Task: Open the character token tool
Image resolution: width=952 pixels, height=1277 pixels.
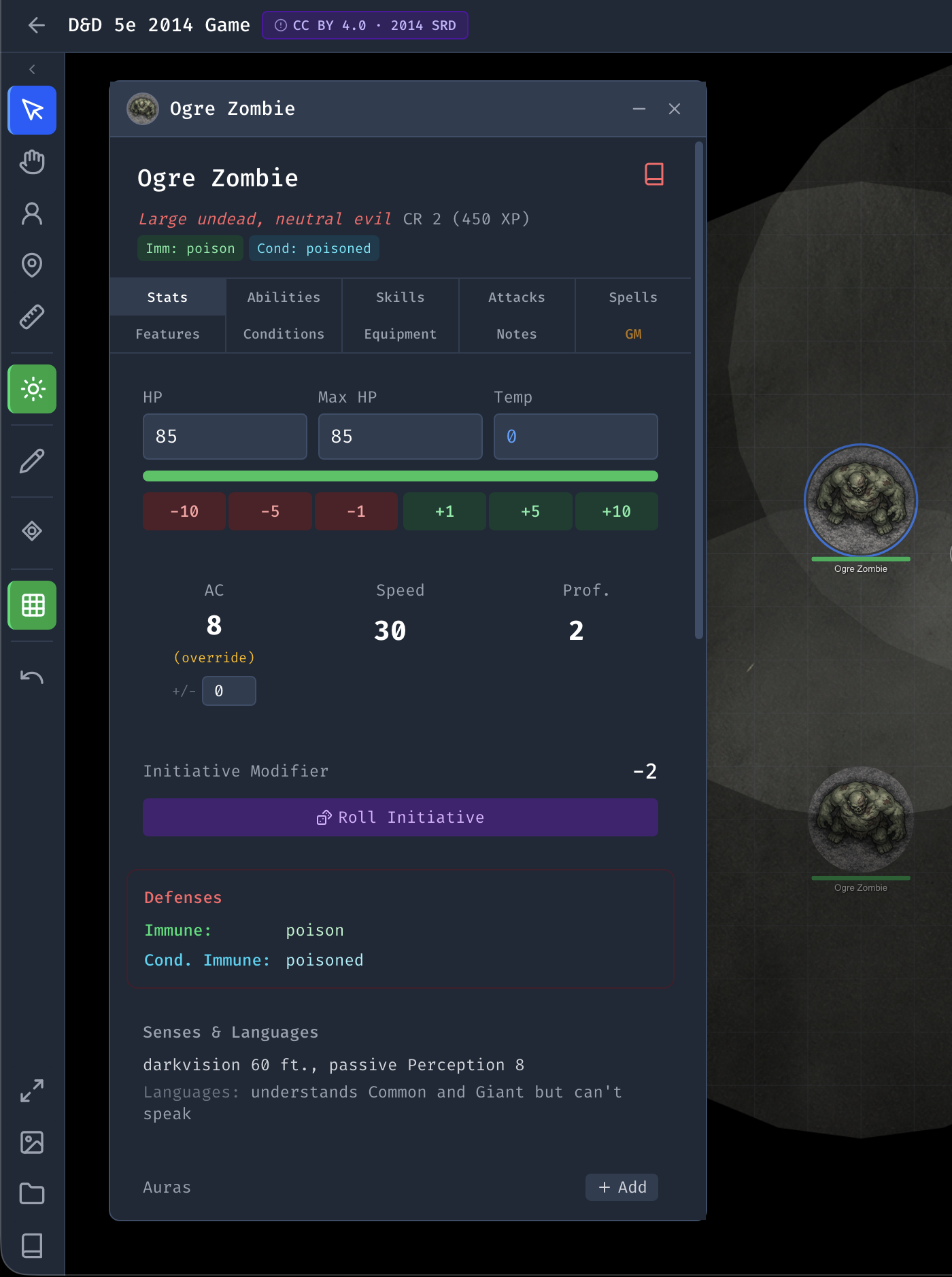Action: click(x=32, y=214)
